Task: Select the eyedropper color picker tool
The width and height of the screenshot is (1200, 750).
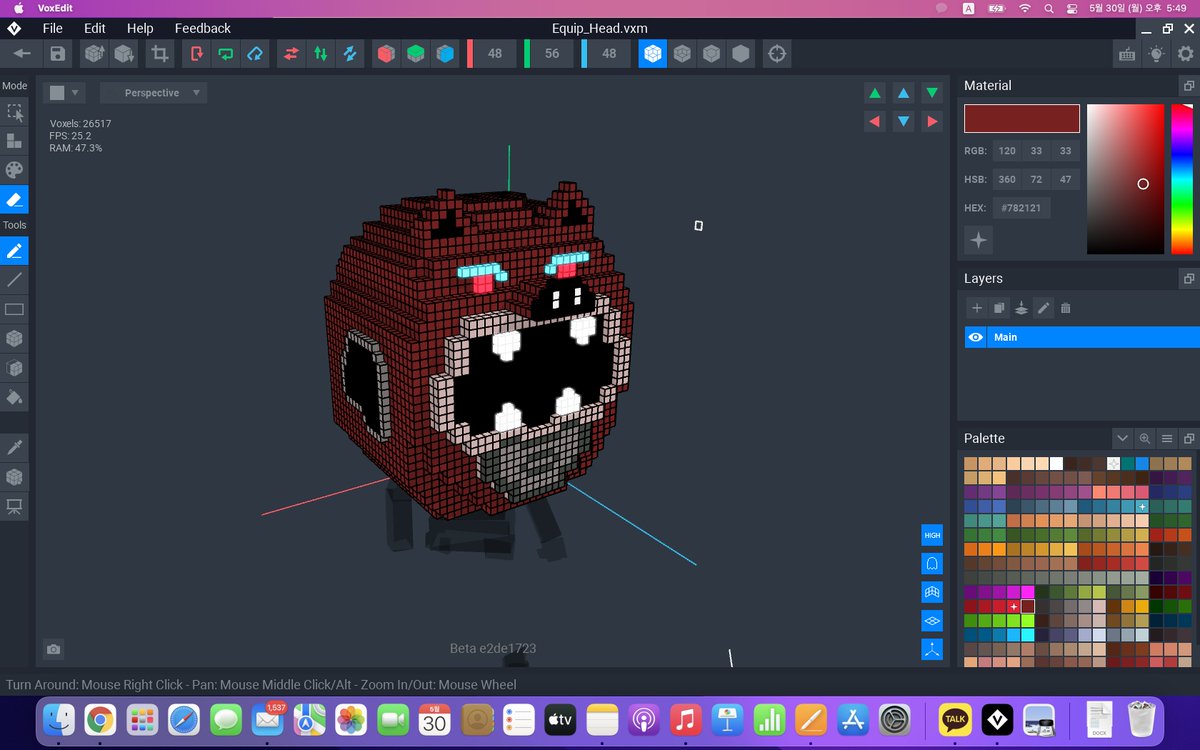Action: click(x=14, y=446)
